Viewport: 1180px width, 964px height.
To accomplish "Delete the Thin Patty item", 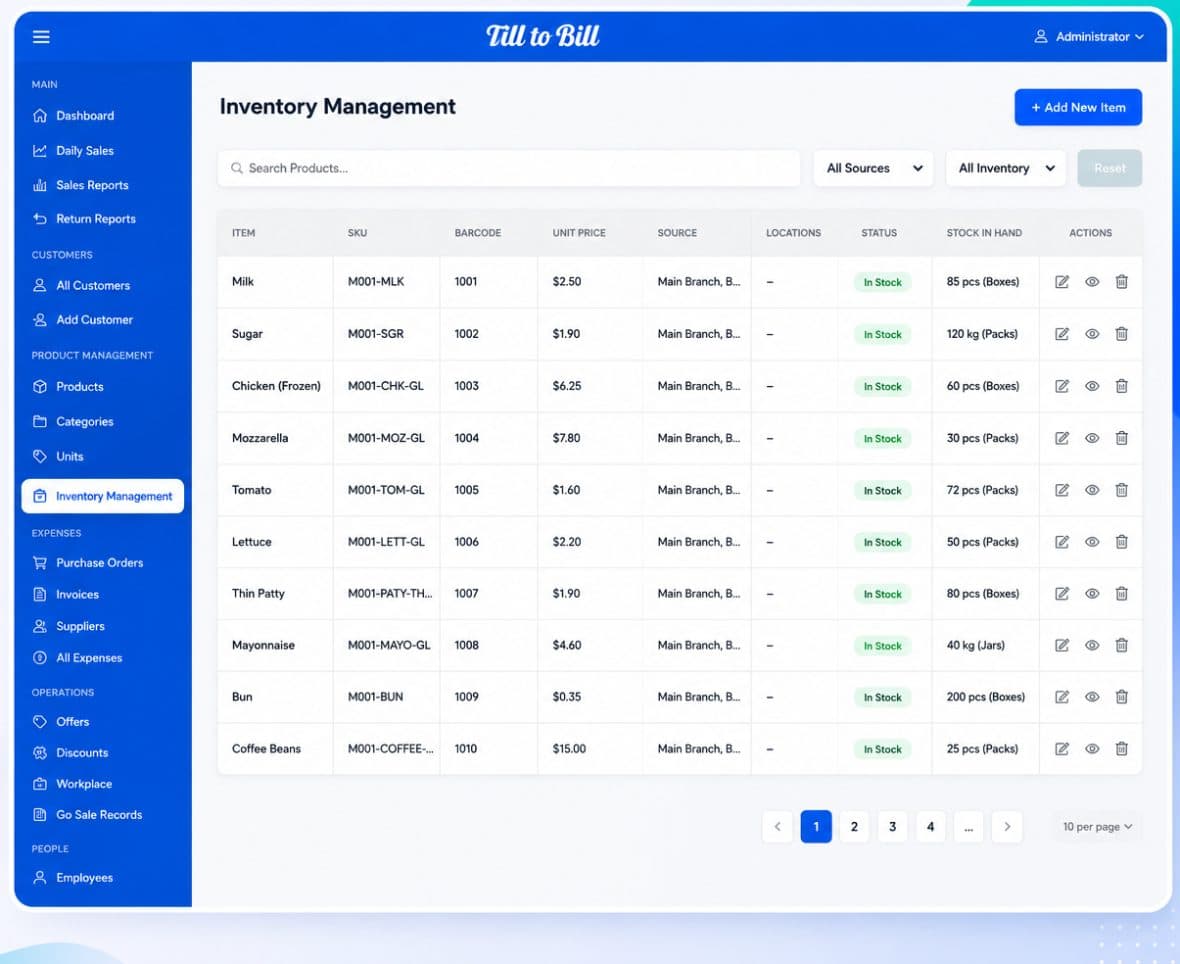I will point(1121,594).
